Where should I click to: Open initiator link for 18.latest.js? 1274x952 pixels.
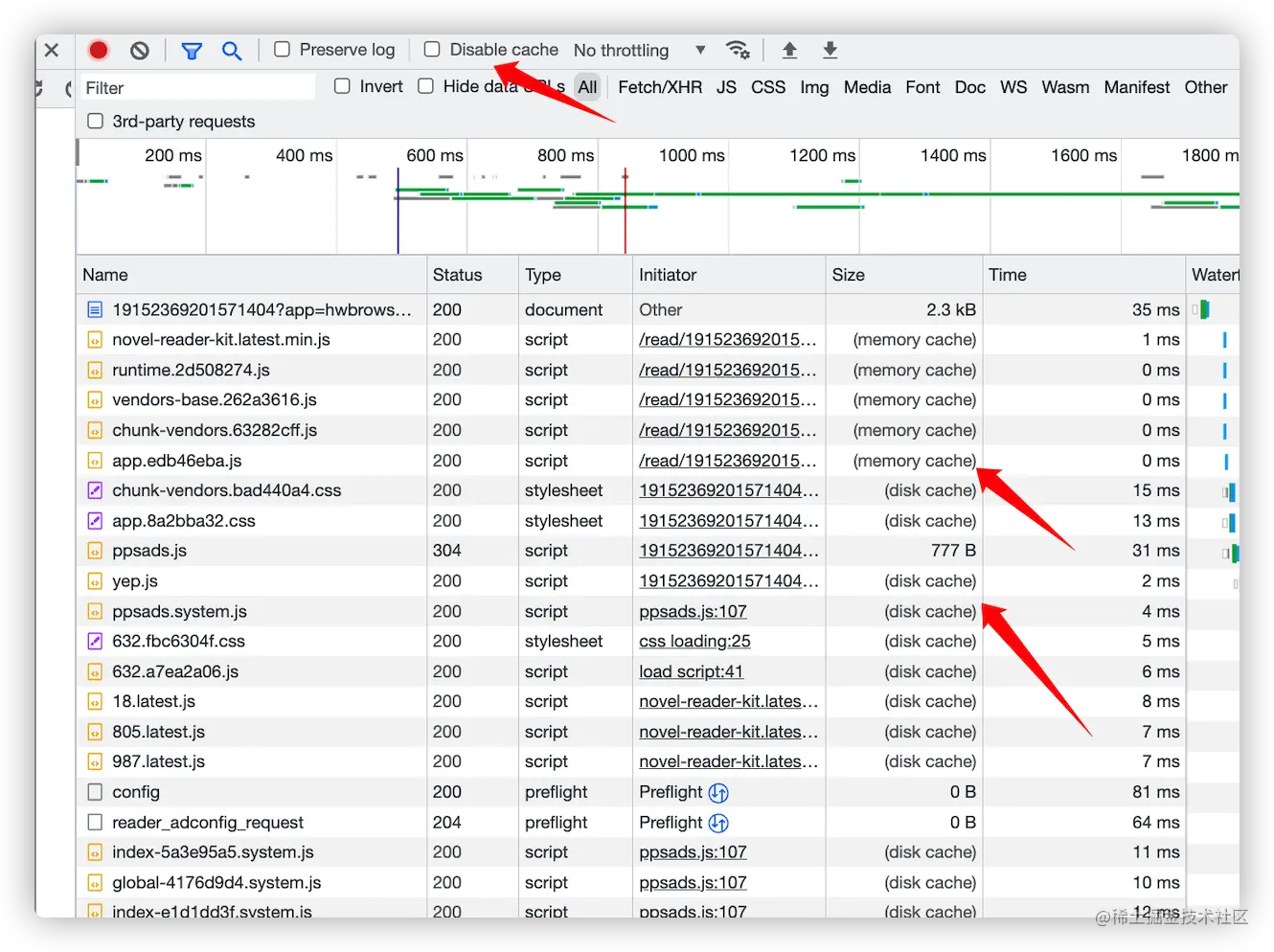tap(728, 702)
